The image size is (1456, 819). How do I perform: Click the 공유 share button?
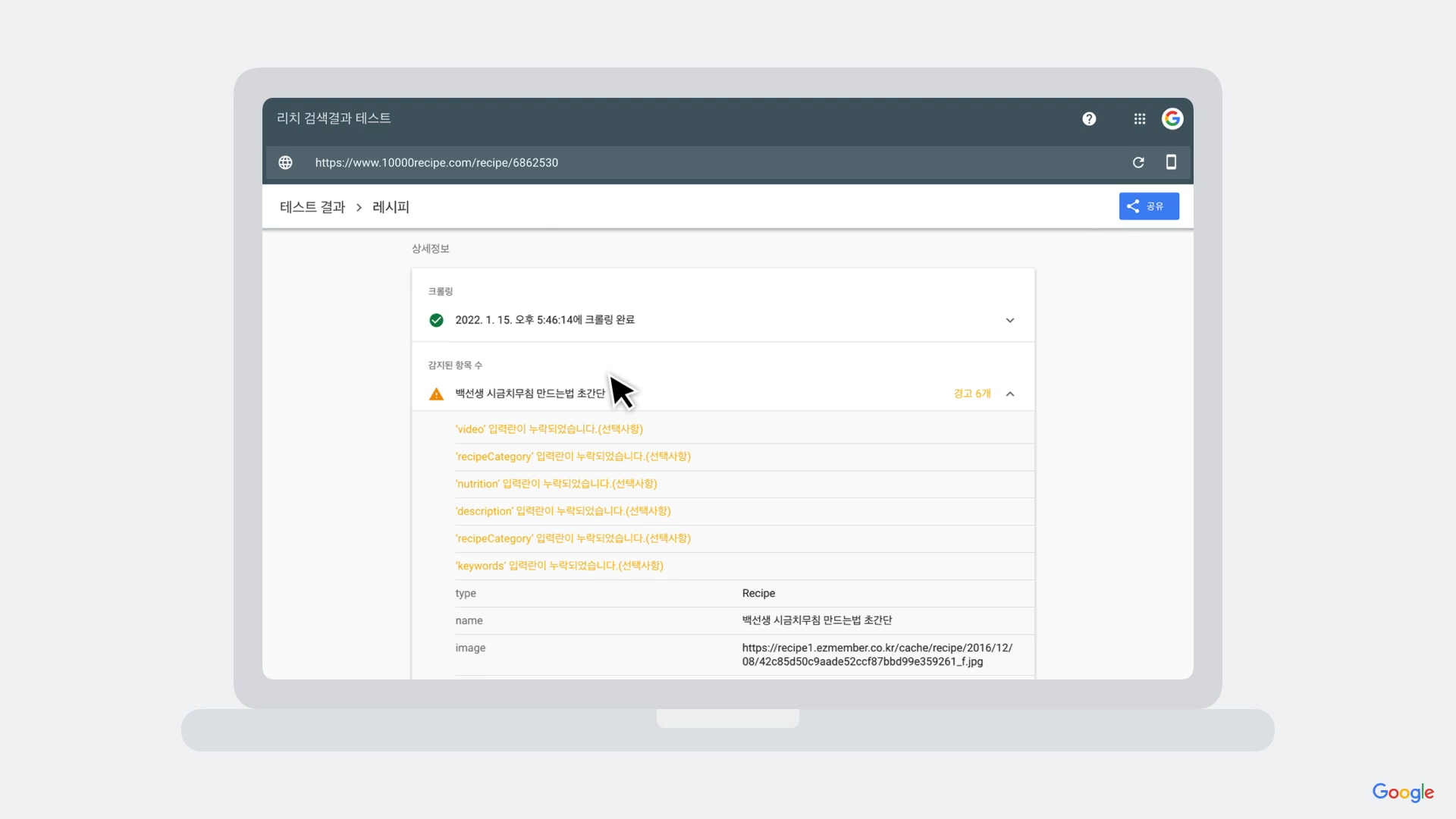click(x=1149, y=206)
